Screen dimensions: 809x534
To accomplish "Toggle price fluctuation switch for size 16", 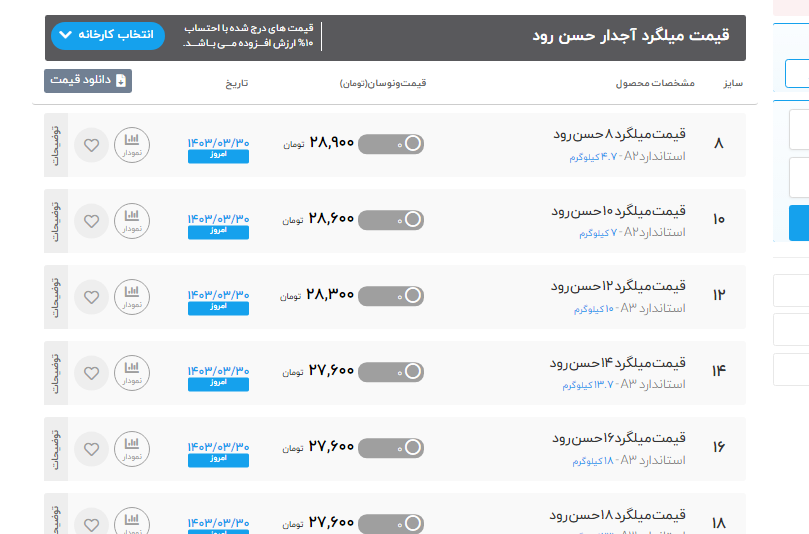I will click(391, 448).
